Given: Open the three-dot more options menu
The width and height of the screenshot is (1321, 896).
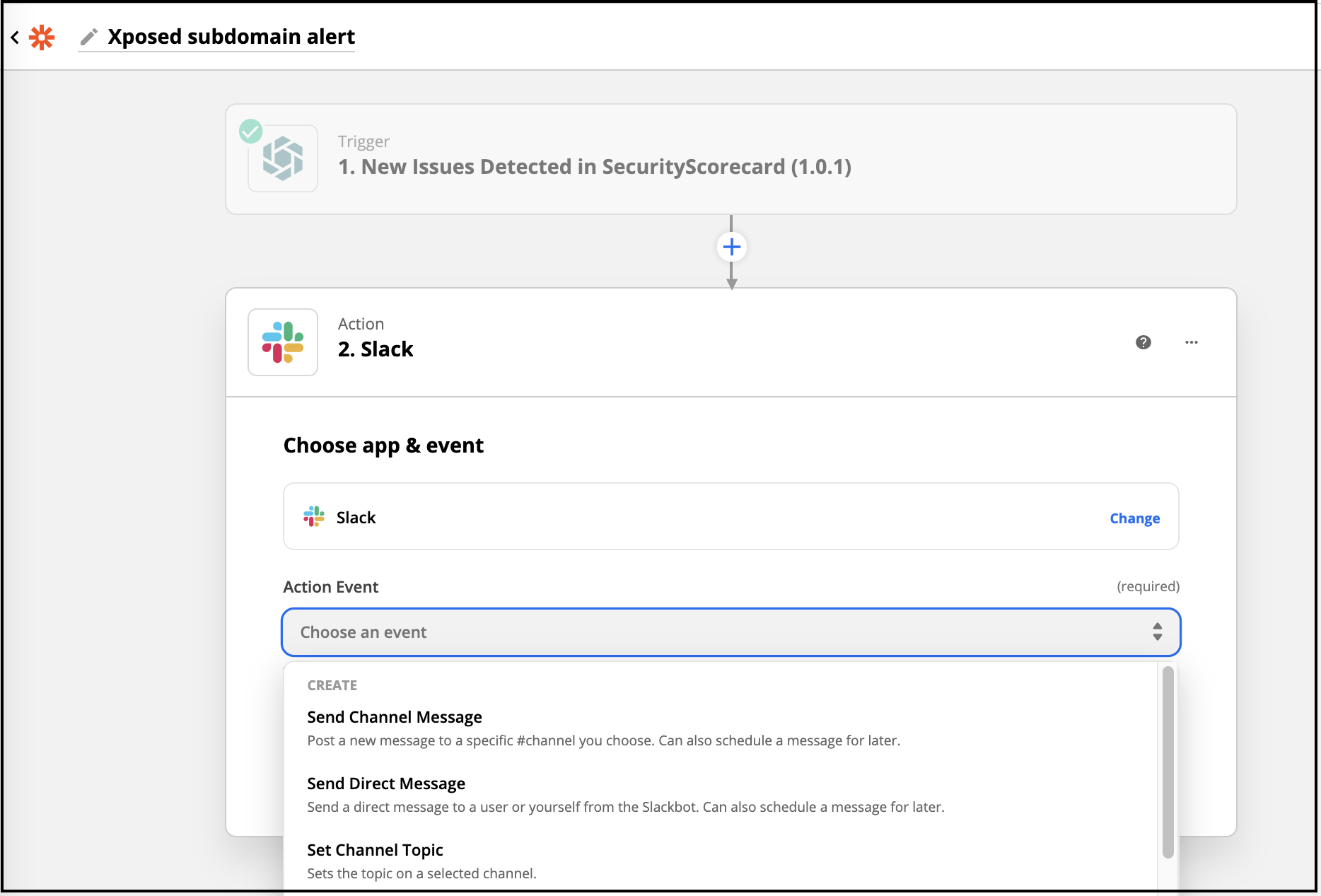Looking at the screenshot, I should pos(1192,342).
